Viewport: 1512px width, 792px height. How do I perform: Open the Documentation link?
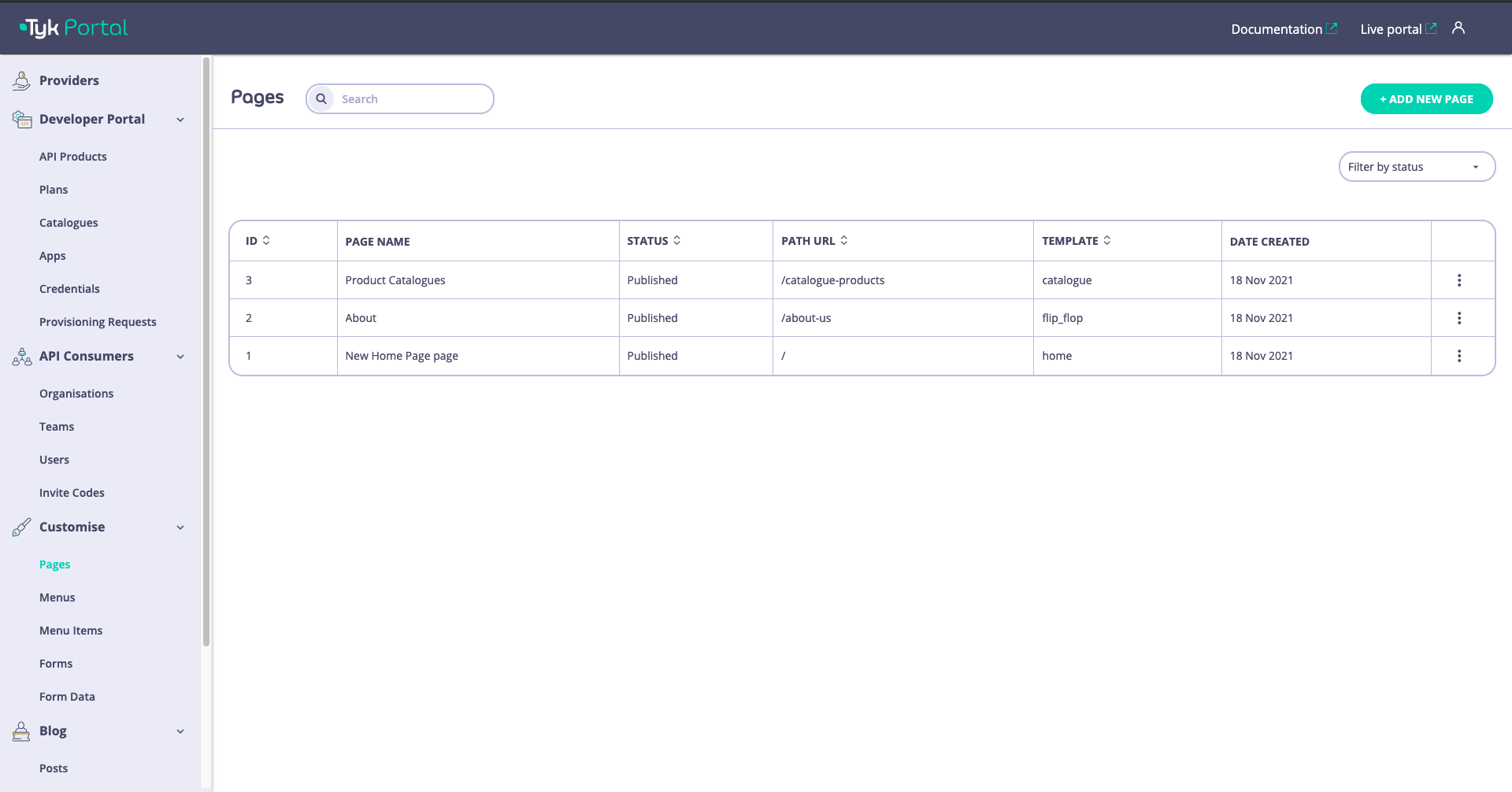[1277, 29]
